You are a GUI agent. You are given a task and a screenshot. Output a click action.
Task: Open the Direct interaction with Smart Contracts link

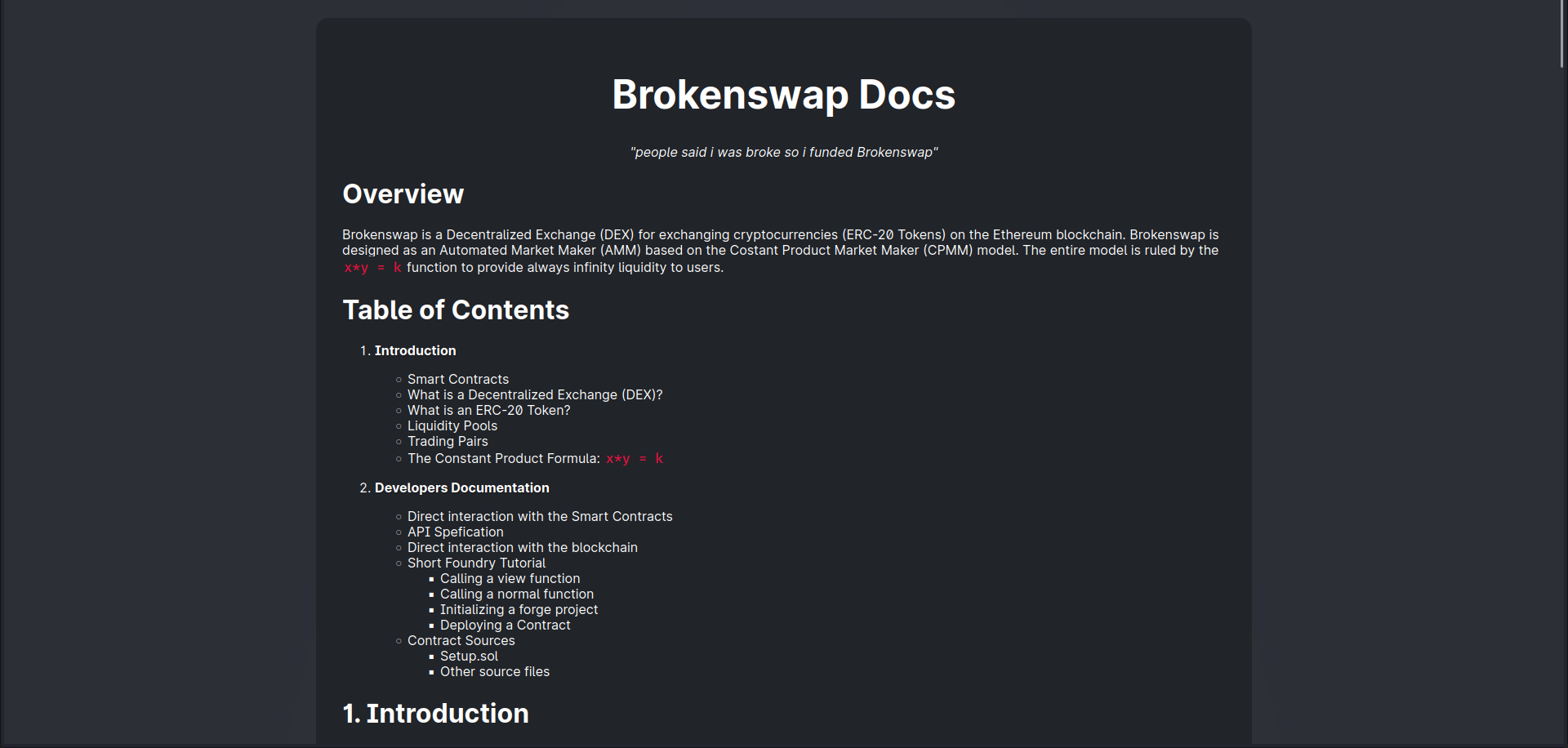(540, 516)
